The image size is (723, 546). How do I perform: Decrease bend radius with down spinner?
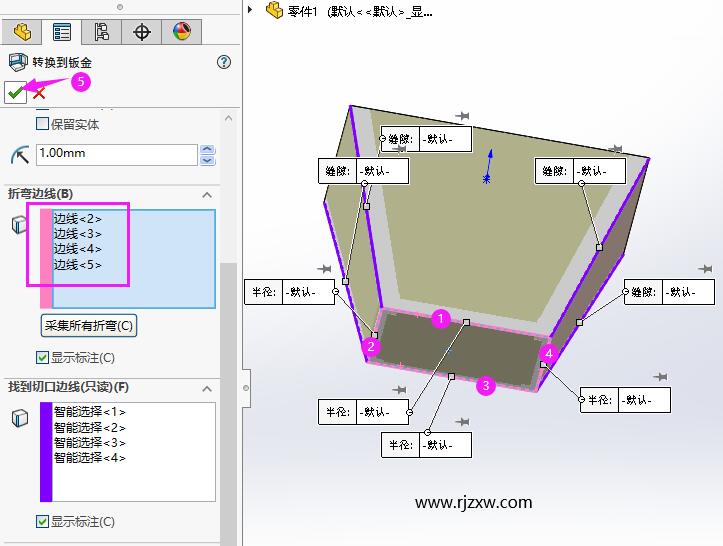coord(207,160)
